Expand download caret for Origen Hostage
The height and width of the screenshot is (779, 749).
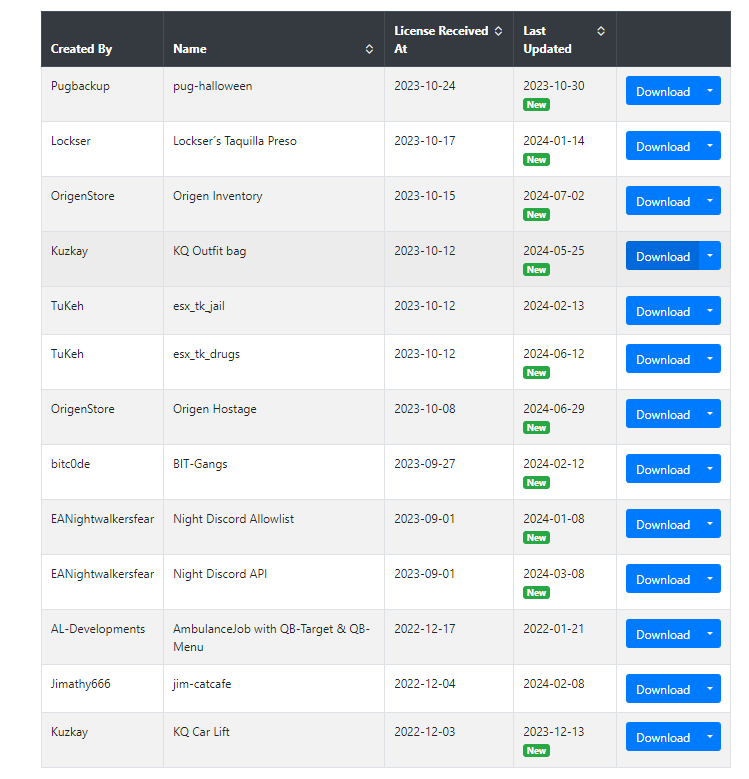click(x=710, y=414)
